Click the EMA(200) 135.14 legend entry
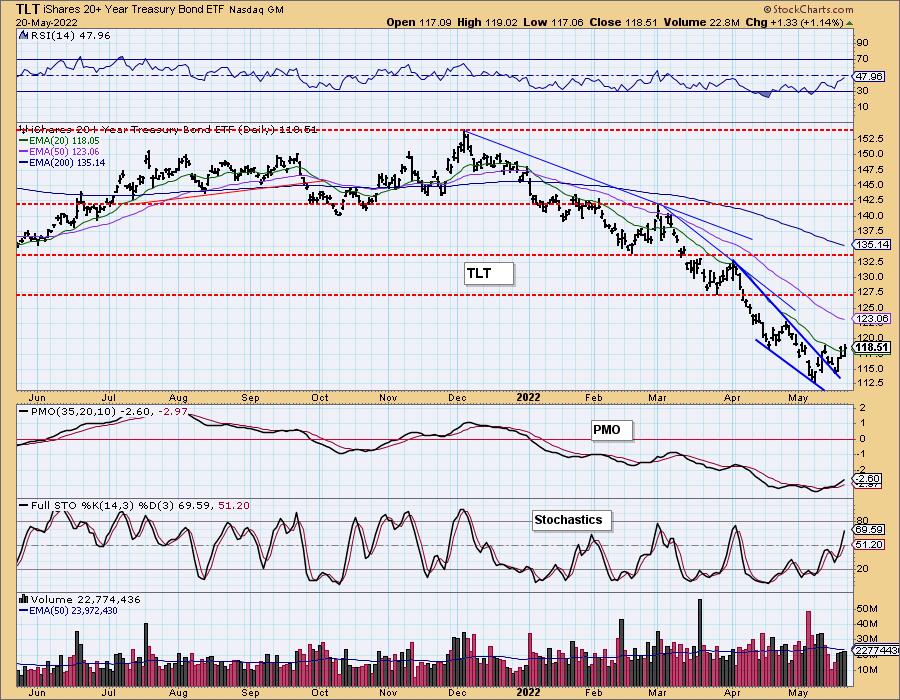This screenshot has height=700, width=900. pos(68,163)
